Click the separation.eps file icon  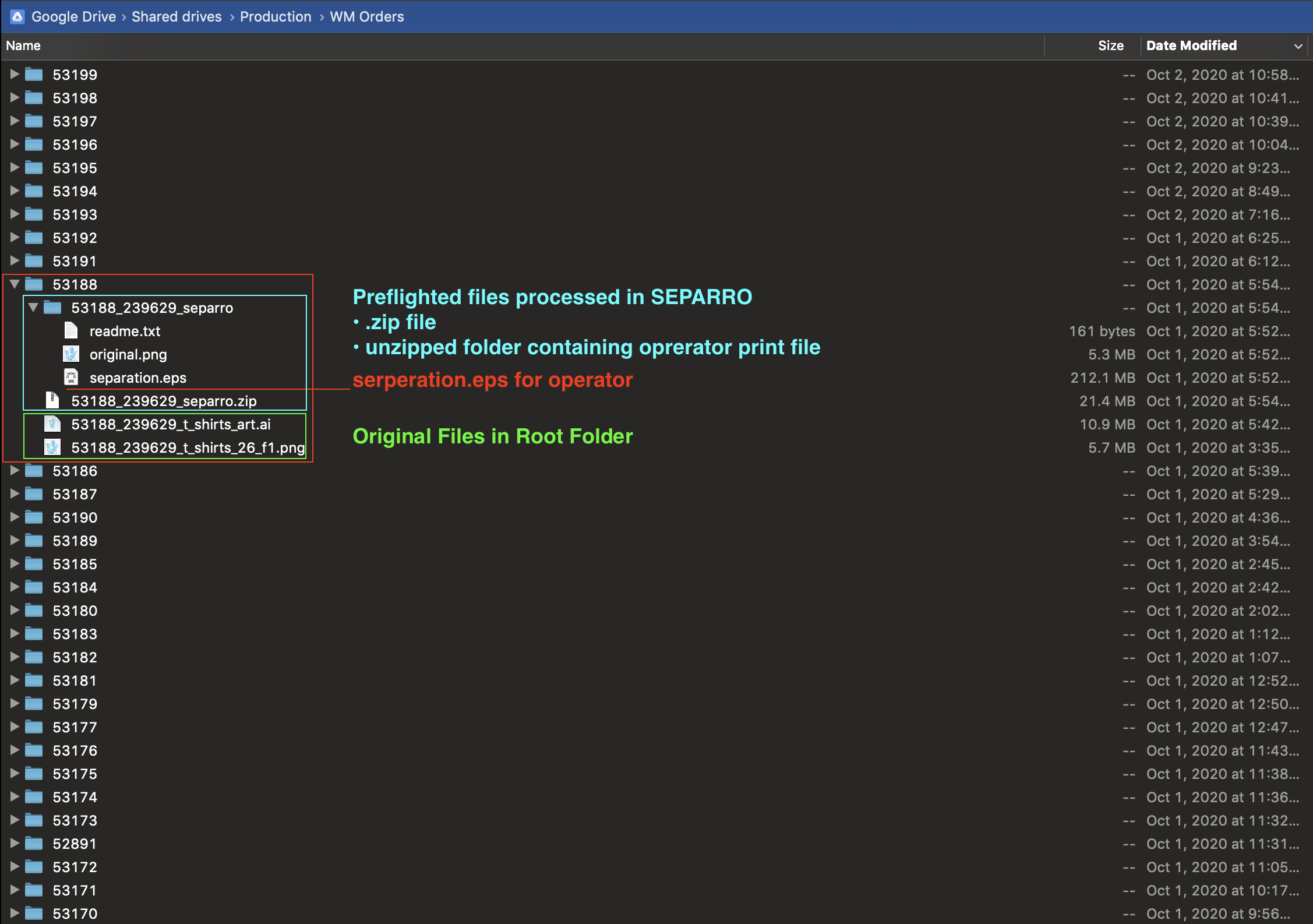(x=71, y=378)
